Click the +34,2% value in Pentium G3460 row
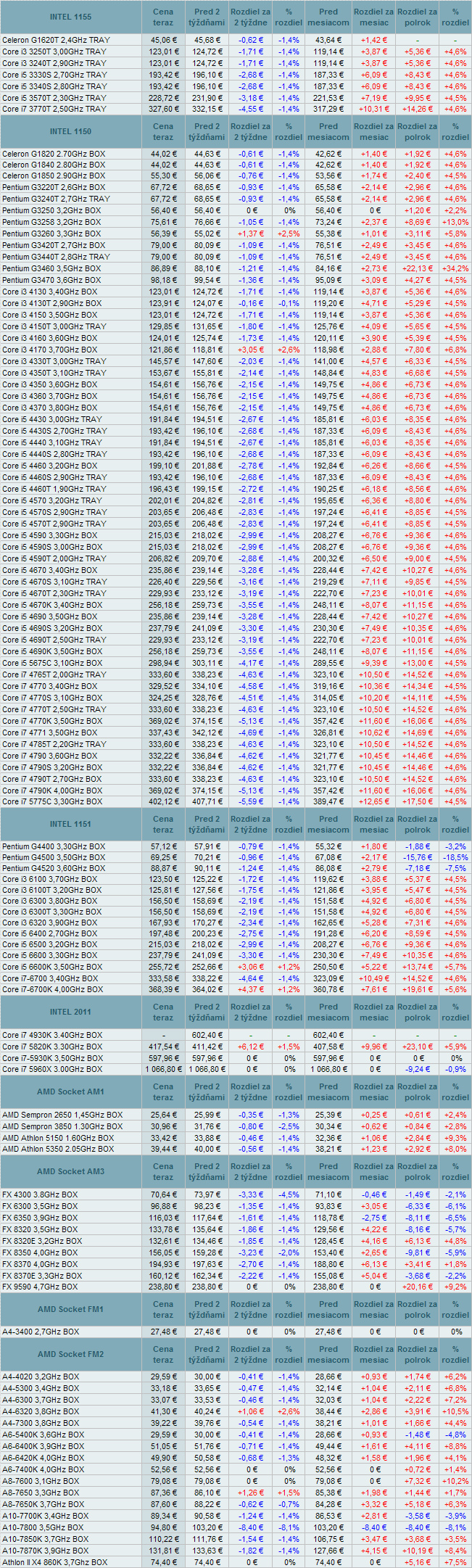The height and width of the screenshot is (1568, 472). click(x=455, y=268)
